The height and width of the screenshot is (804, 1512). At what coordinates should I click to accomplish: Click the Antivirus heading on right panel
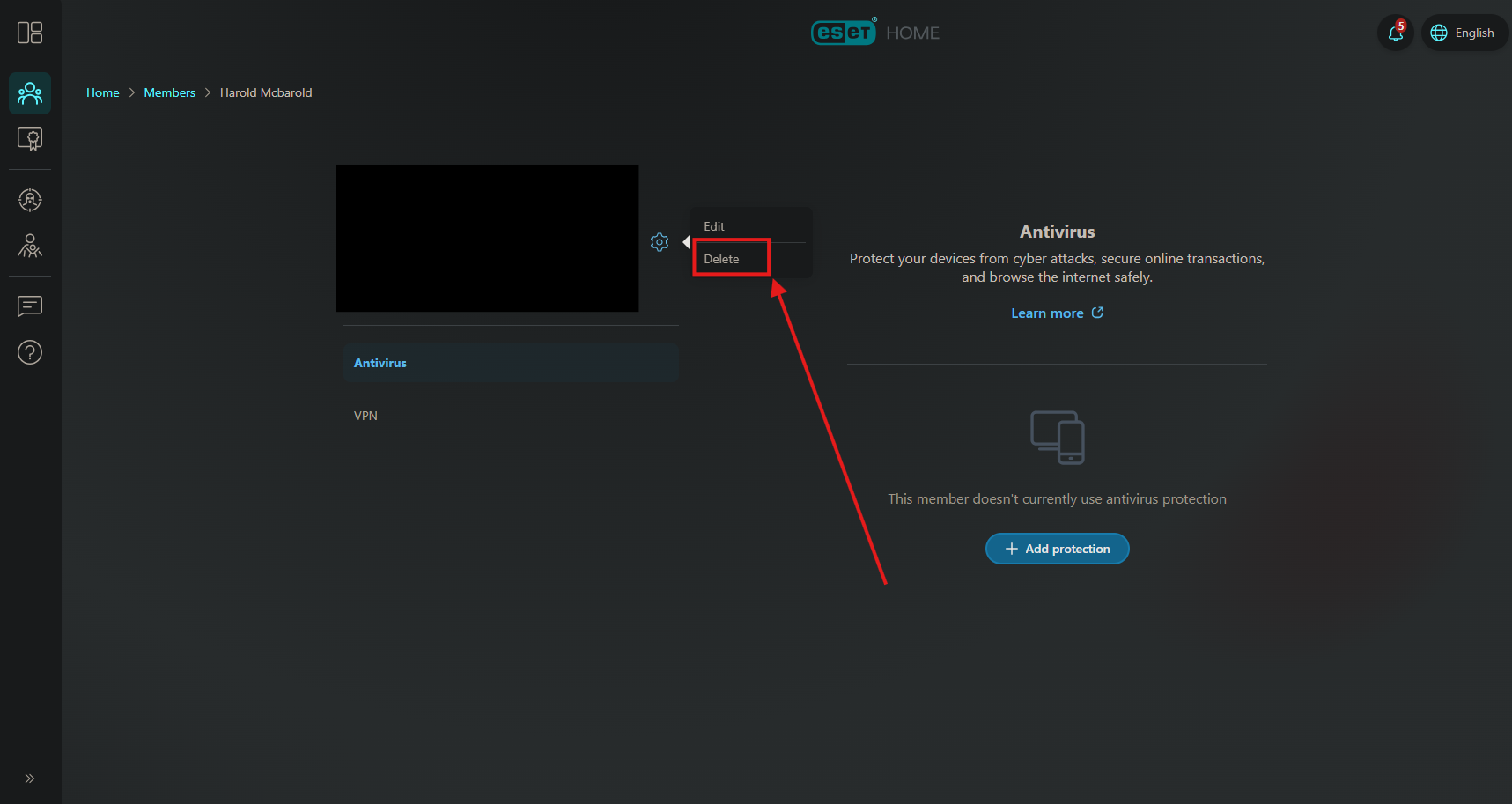pos(1057,232)
